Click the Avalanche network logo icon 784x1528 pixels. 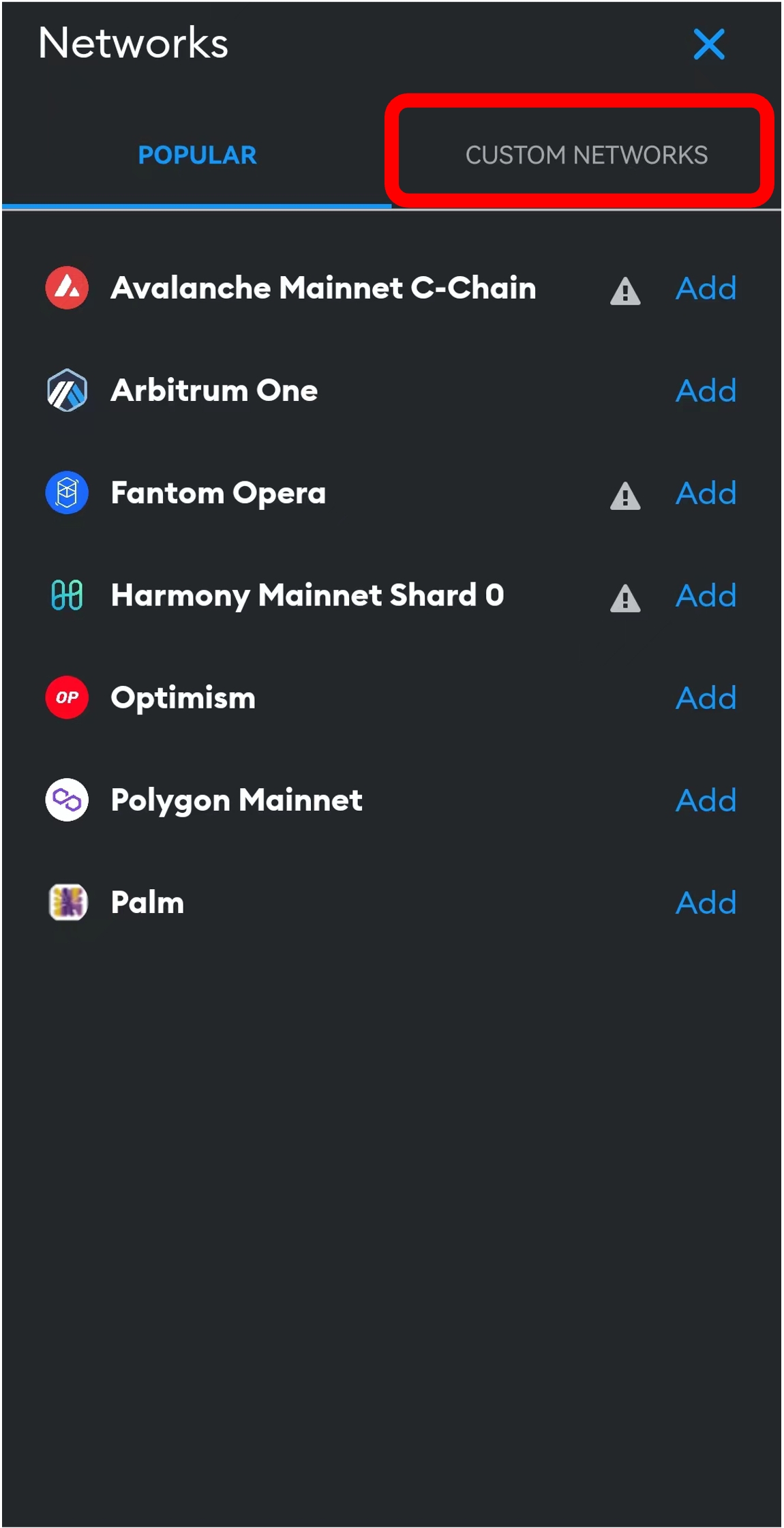pos(67,288)
